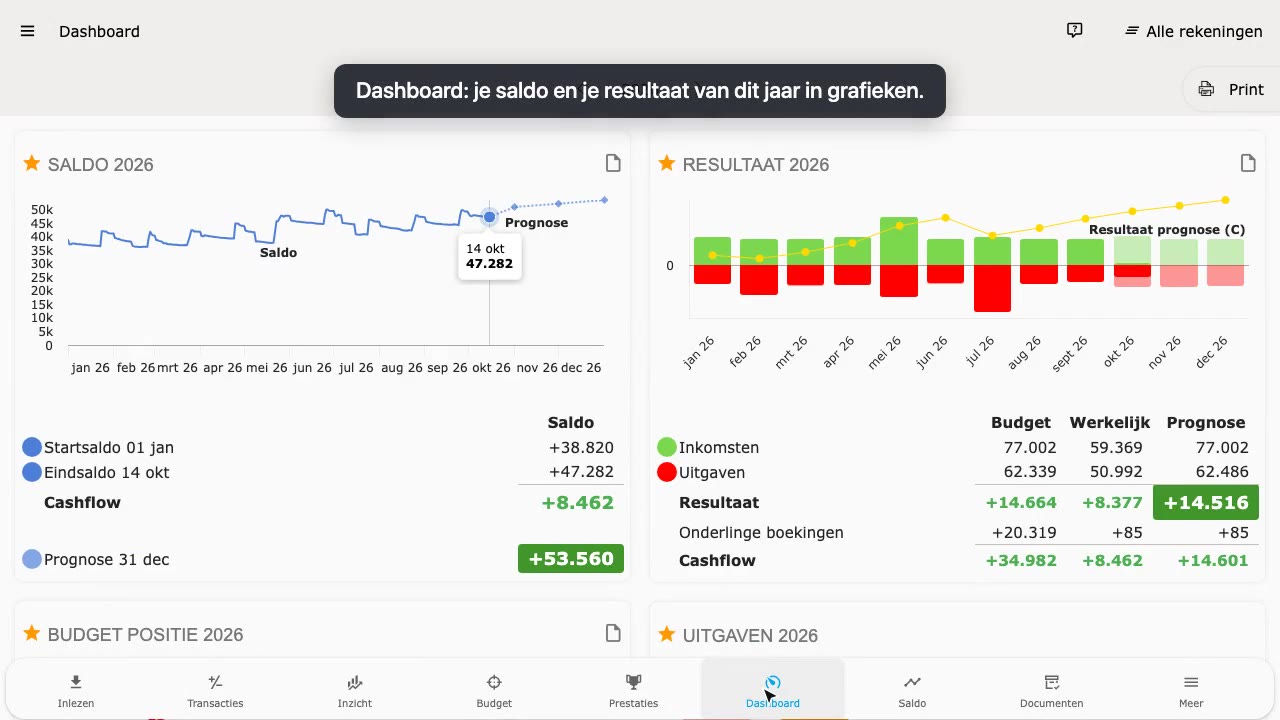Open the Alle rekeningen account filter
Image resolution: width=1280 pixels, height=720 pixels.
click(x=1193, y=31)
